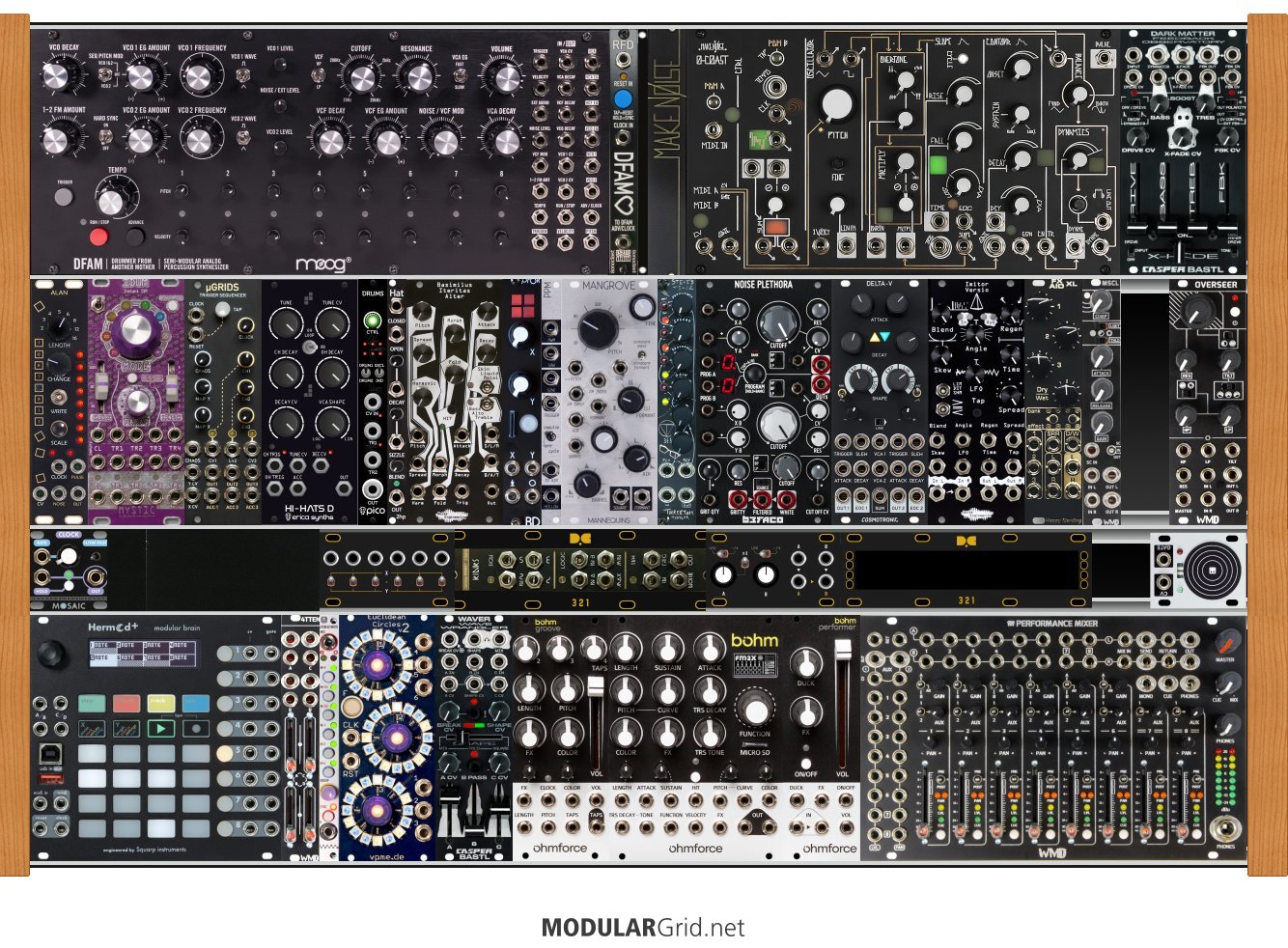Image resolution: width=1288 pixels, height=948 pixels.
Task: Toggle the DFAM VCF HP/LP switch
Action: pos(319,75)
